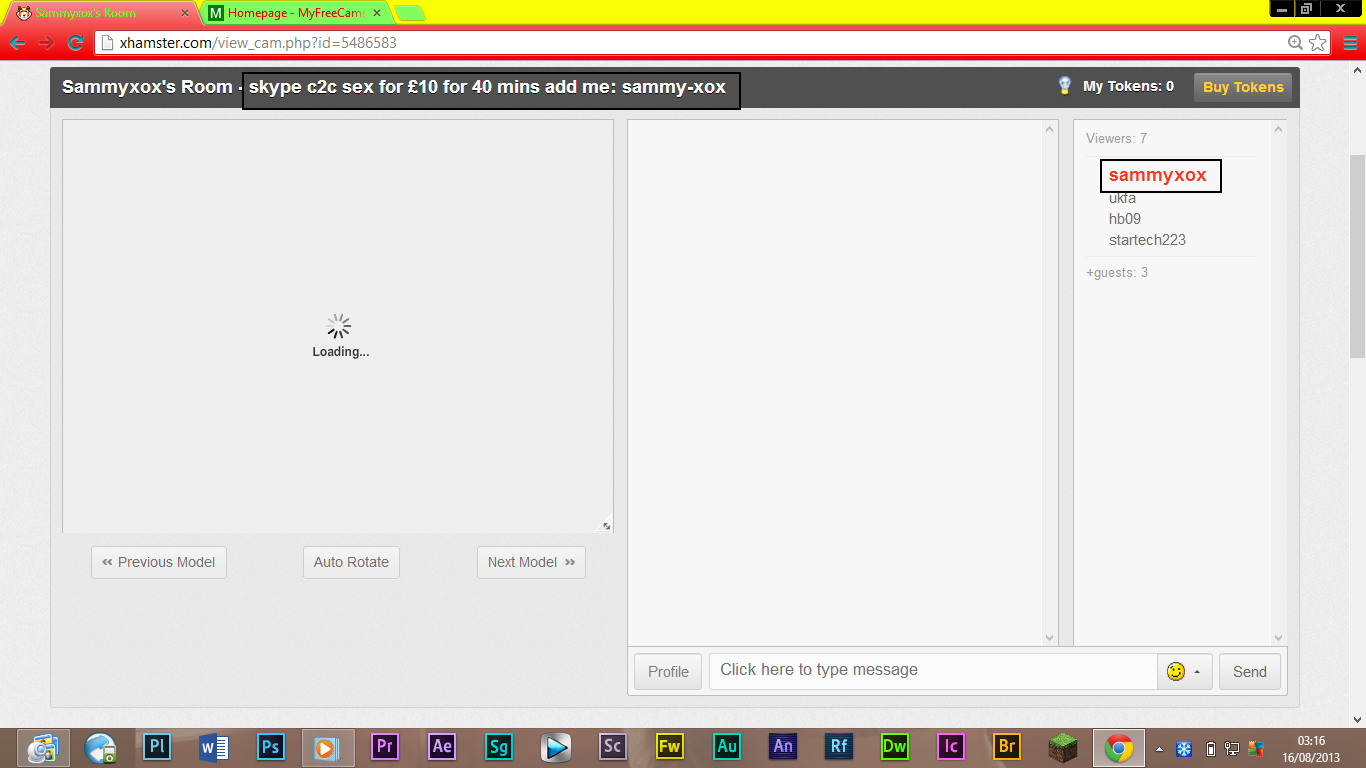The width and height of the screenshot is (1366, 768).
Task: Switch to the Homepage - MyFreeCams tab
Action: coord(295,13)
